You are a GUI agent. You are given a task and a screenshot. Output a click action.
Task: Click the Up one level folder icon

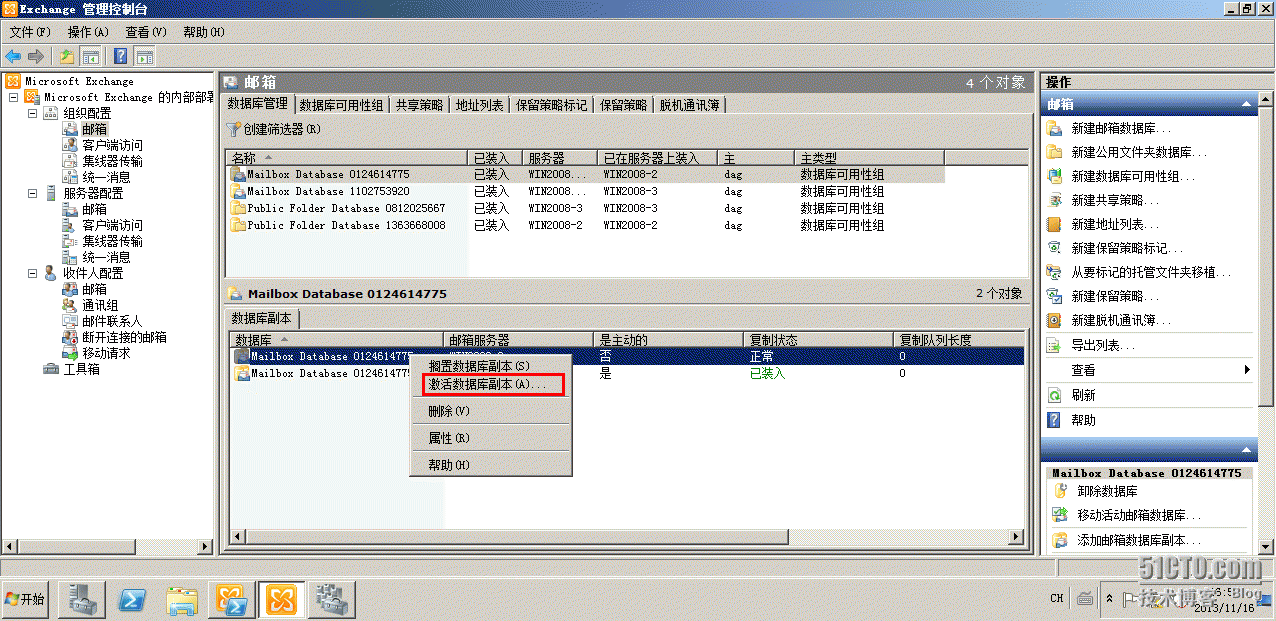(67, 56)
